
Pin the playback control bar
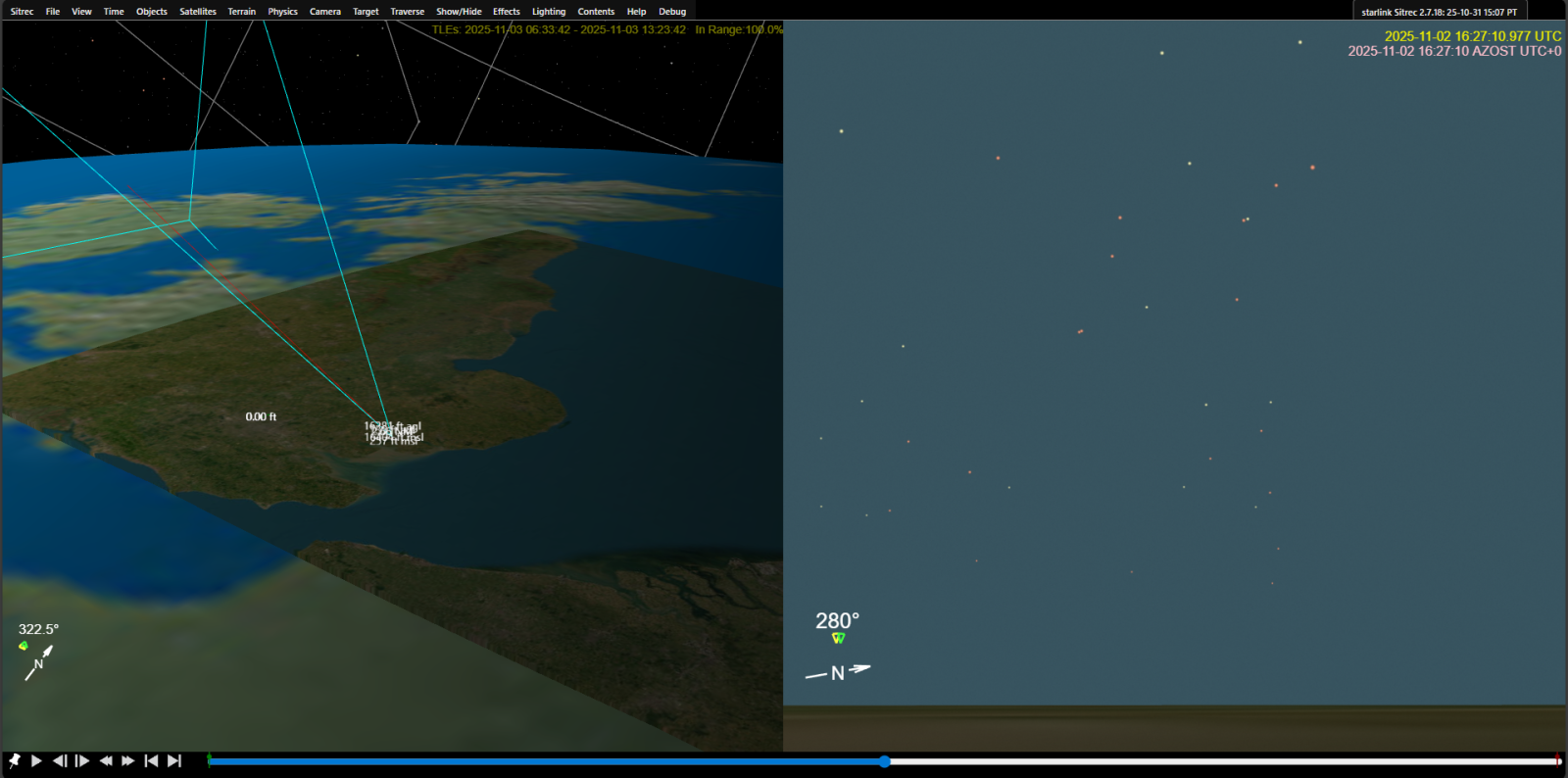click(15, 760)
